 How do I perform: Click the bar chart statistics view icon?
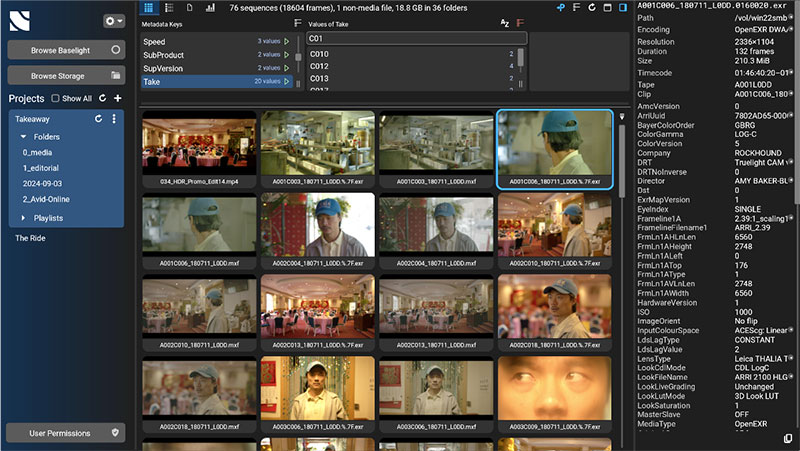pos(210,7)
